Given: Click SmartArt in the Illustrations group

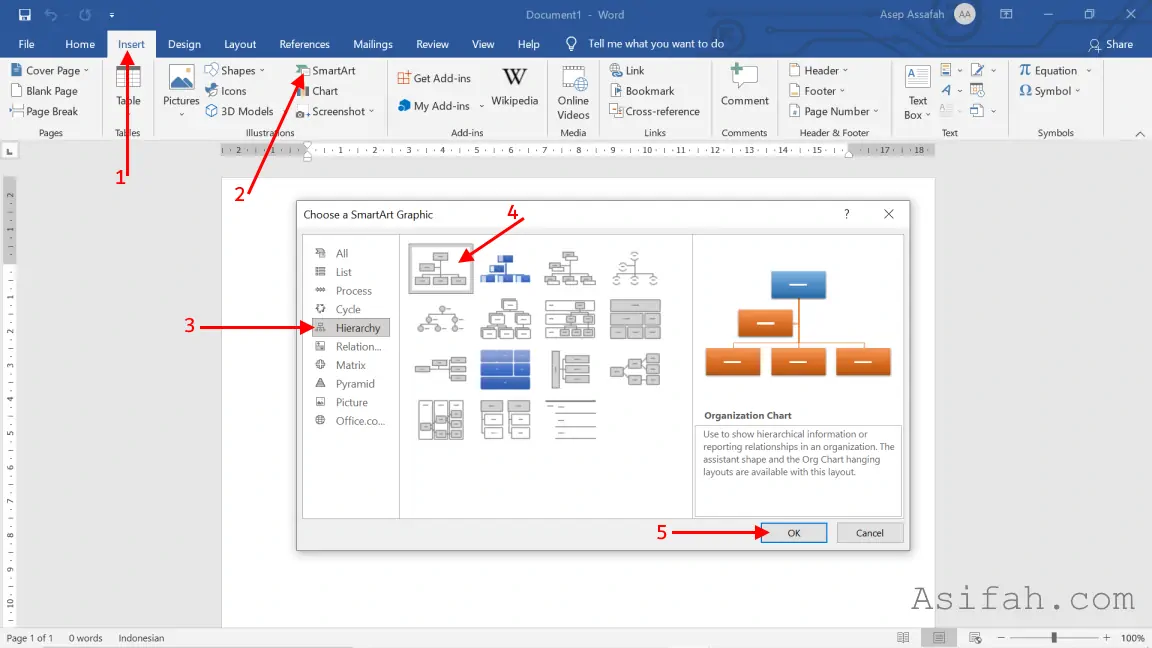Looking at the screenshot, I should [x=325, y=71].
